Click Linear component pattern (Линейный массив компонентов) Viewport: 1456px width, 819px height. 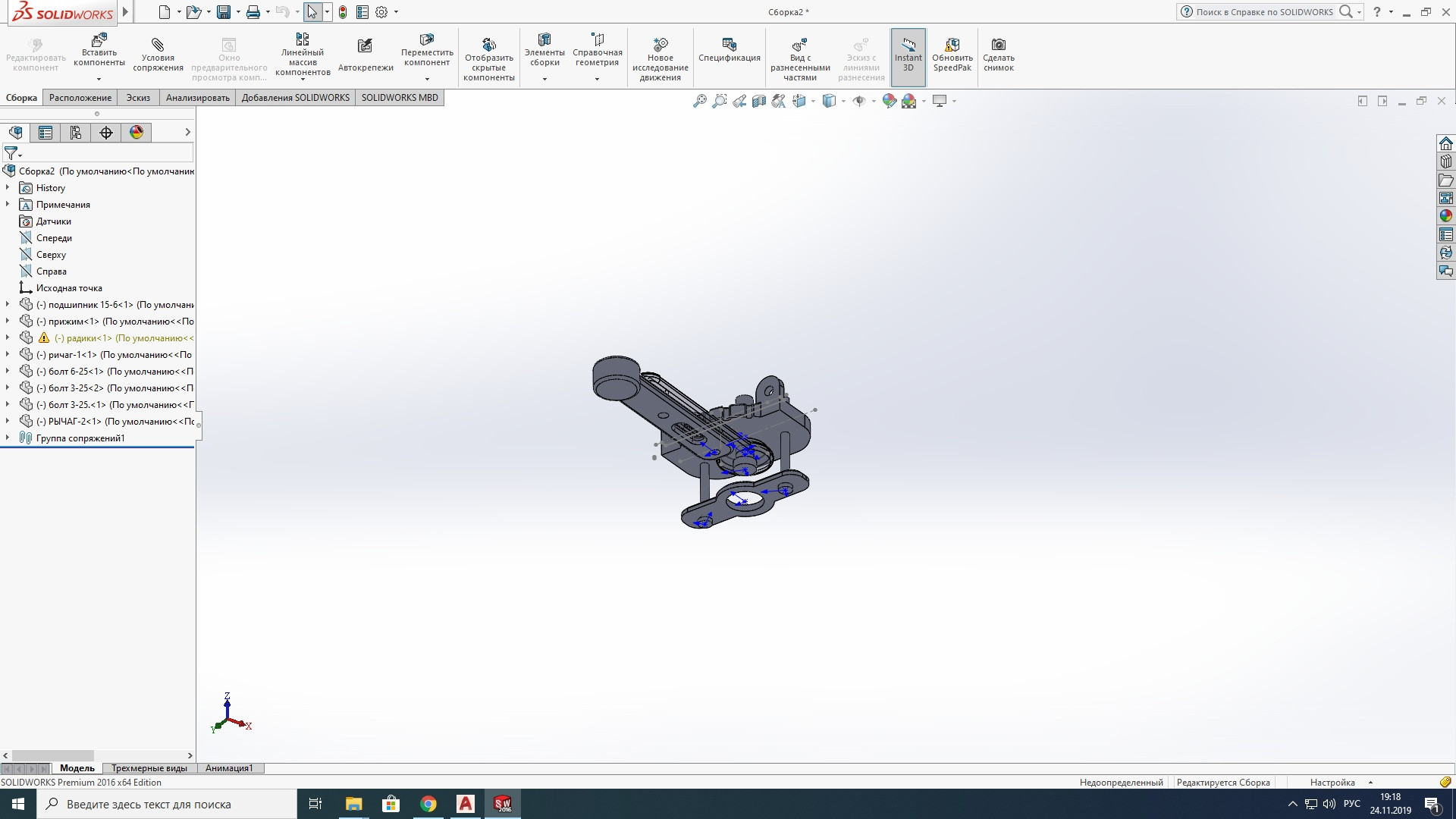303,55
